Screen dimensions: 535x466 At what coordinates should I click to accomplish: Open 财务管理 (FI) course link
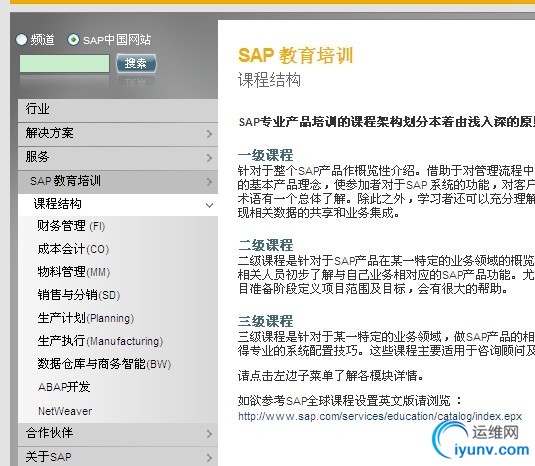(71, 226)
